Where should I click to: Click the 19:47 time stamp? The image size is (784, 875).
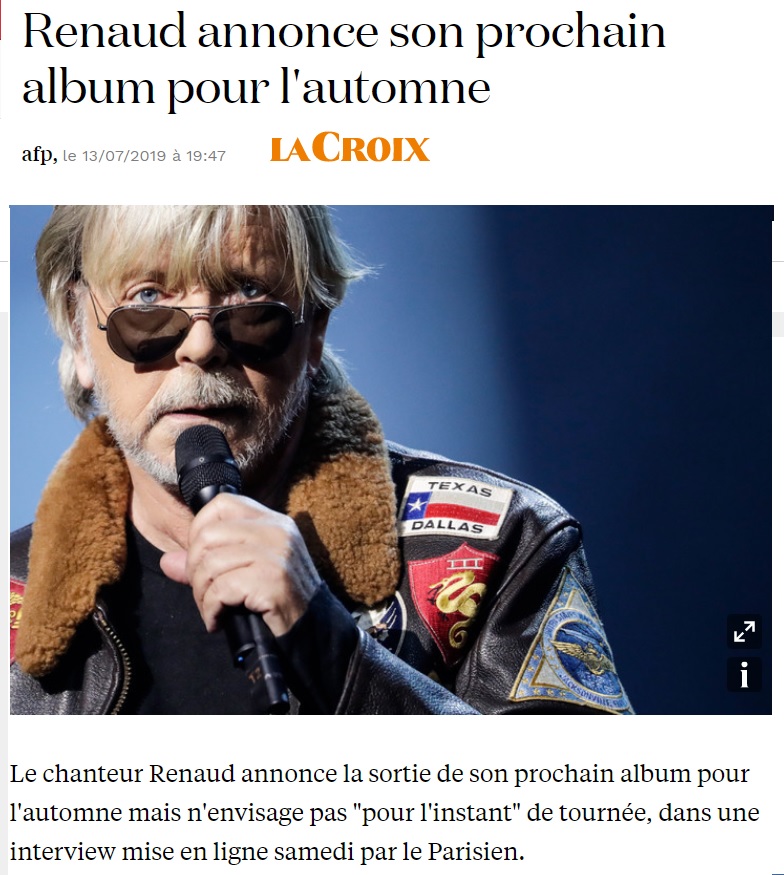coord(206,156)
